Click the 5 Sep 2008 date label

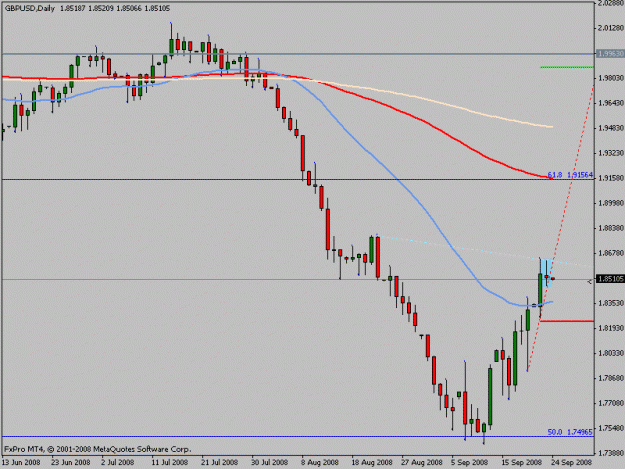[x=469, y=463]
